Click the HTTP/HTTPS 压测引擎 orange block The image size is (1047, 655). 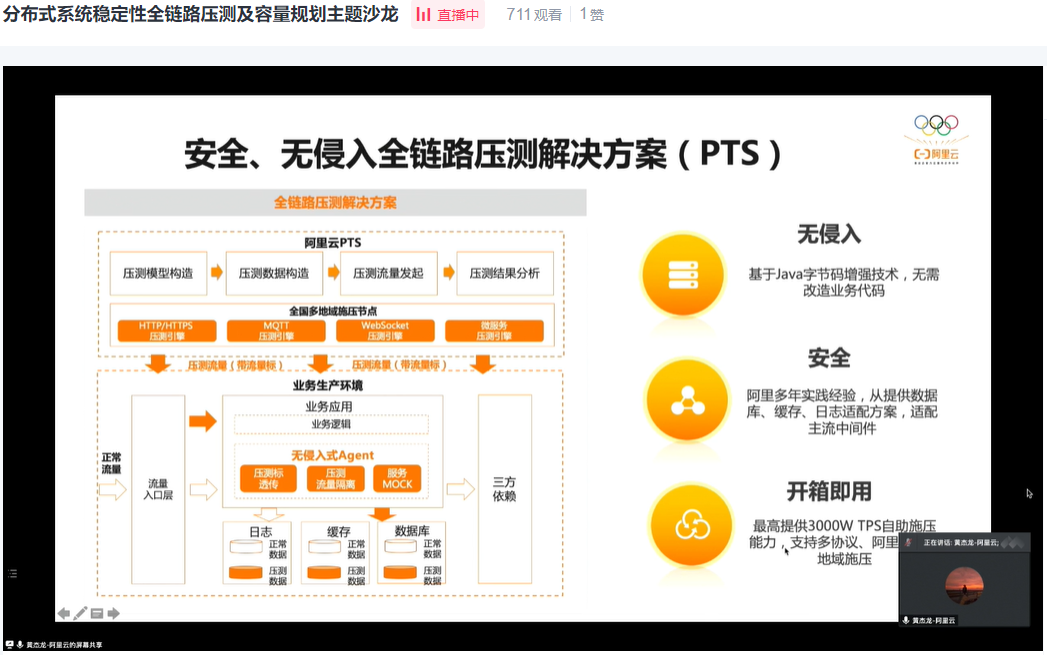click(167, 331)
